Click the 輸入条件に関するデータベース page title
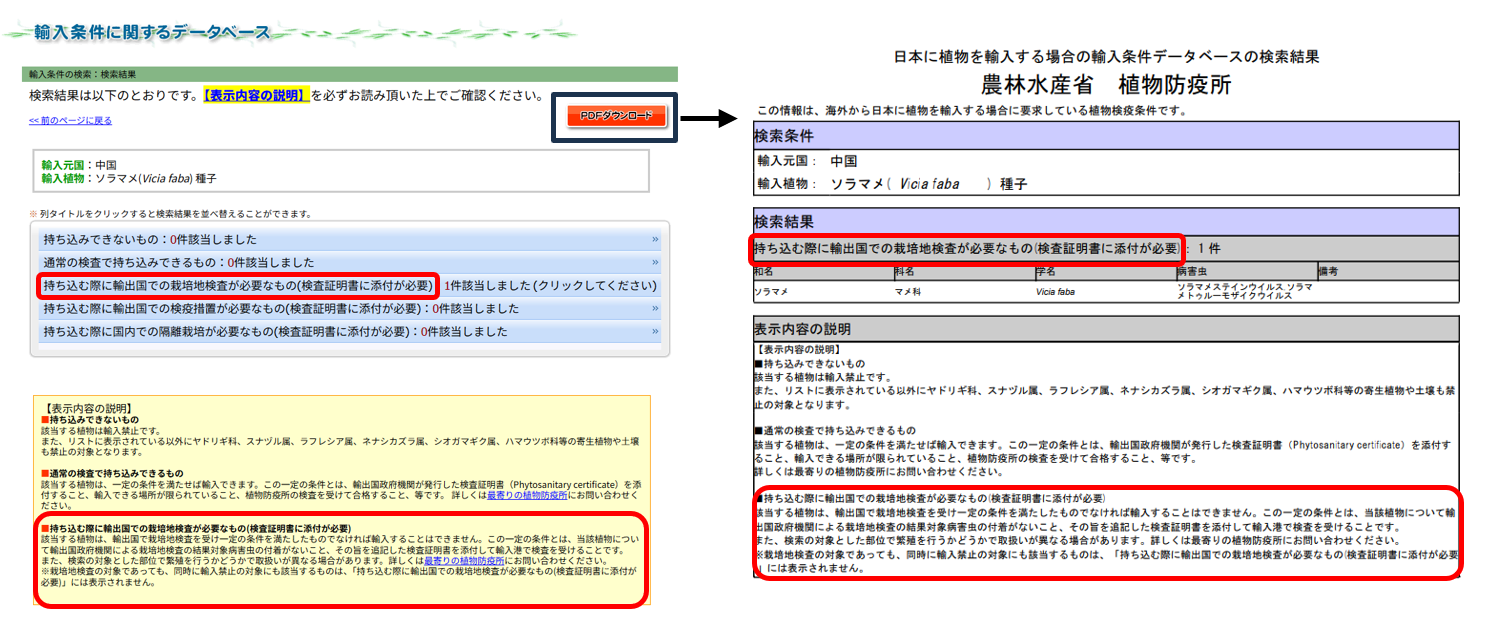 [152, 32]
